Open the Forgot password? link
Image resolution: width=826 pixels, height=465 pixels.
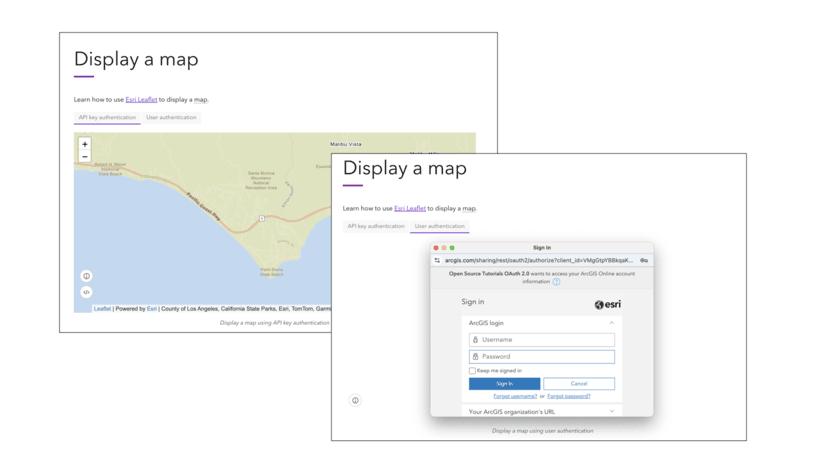(x=569, y=396)
